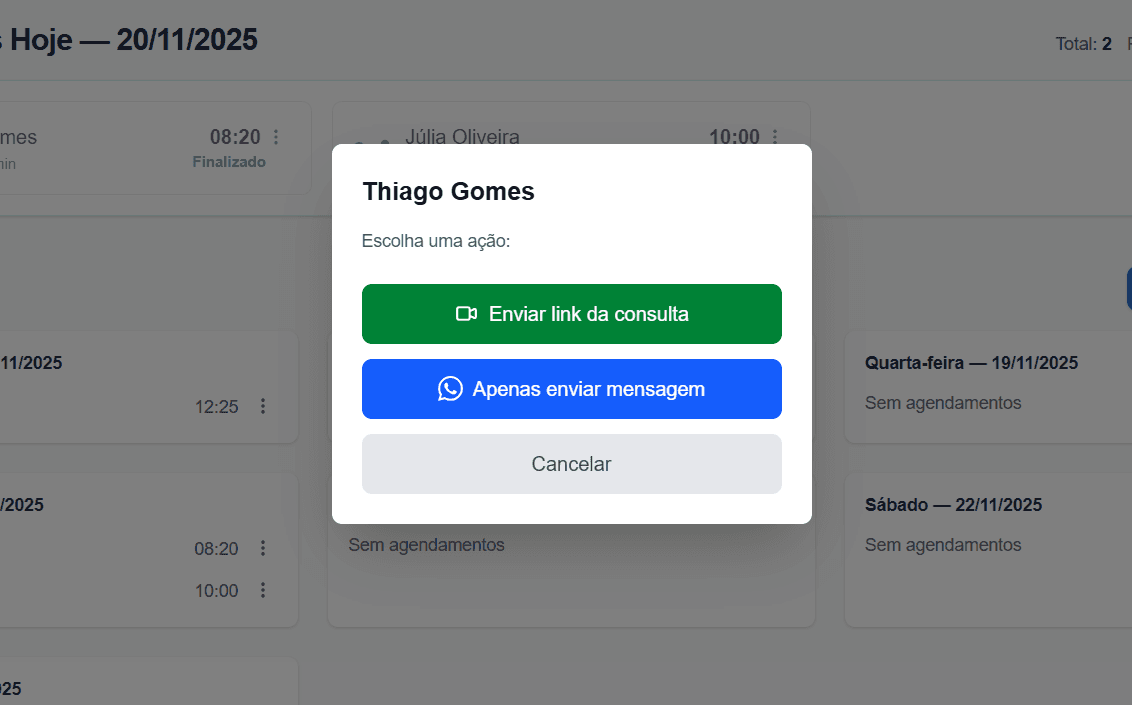This screenshot has height=705, width=1132.
Task: Click the Finalizado status label
Action: pyautogui.click(x=229, y=161)
